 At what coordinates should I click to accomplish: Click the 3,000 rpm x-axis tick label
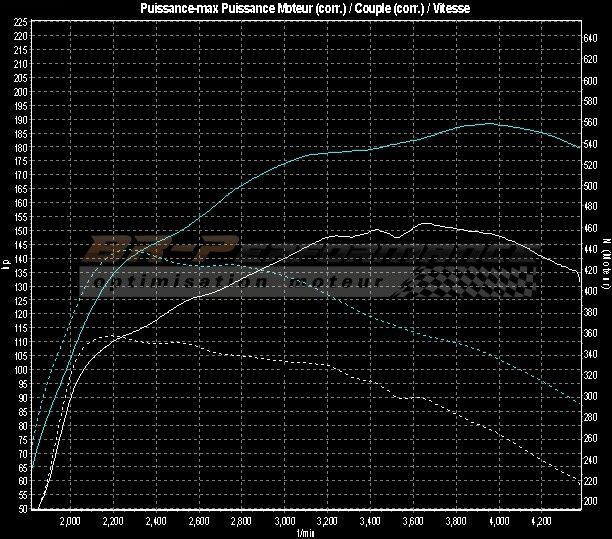point(284,521)
